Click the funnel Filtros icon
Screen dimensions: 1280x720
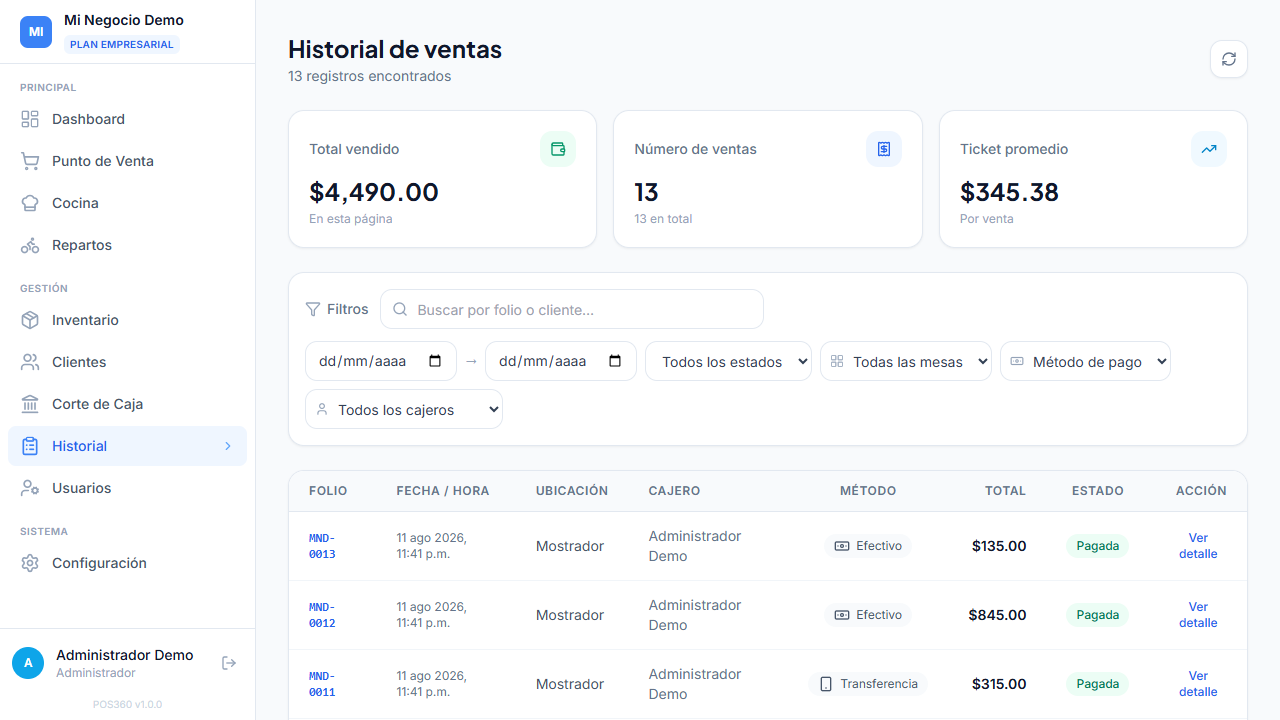(x=313, y=310)
